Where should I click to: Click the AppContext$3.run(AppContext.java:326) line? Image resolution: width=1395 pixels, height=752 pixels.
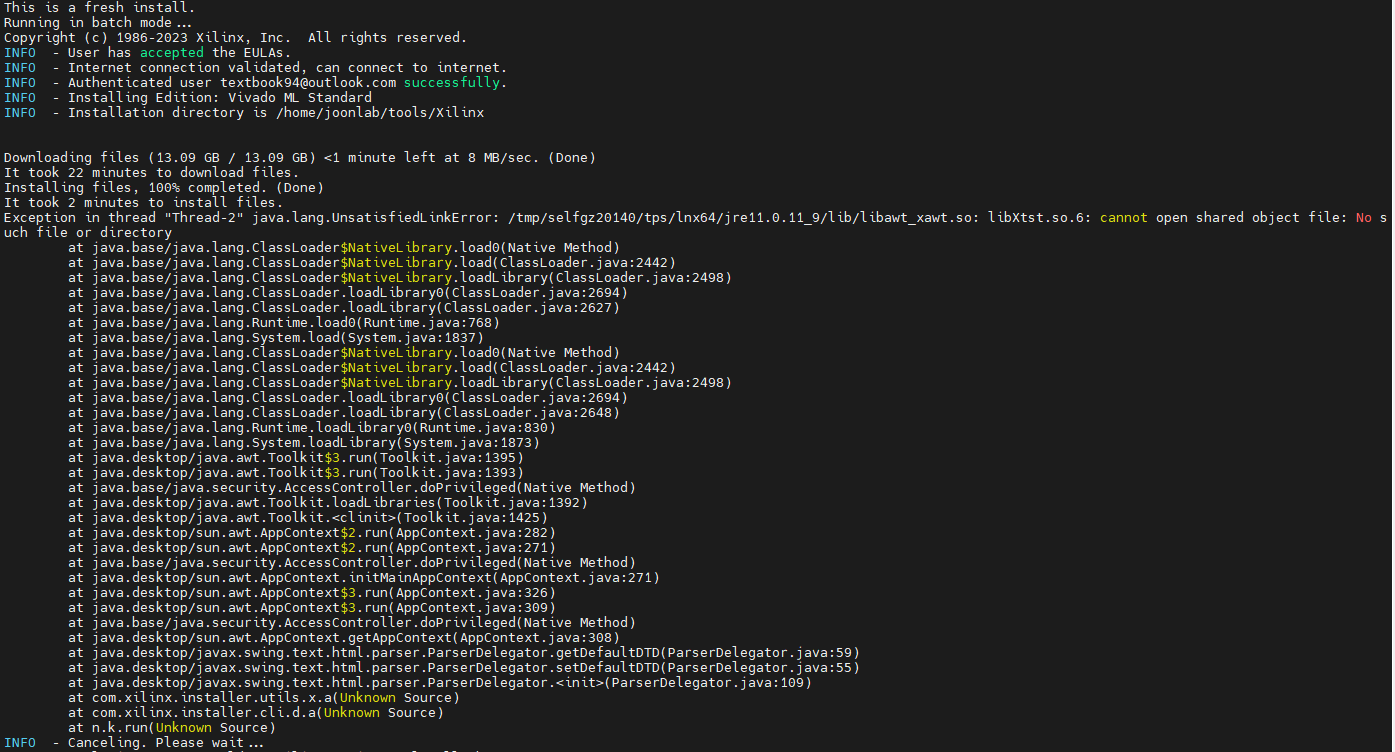(x=312, y=593)
